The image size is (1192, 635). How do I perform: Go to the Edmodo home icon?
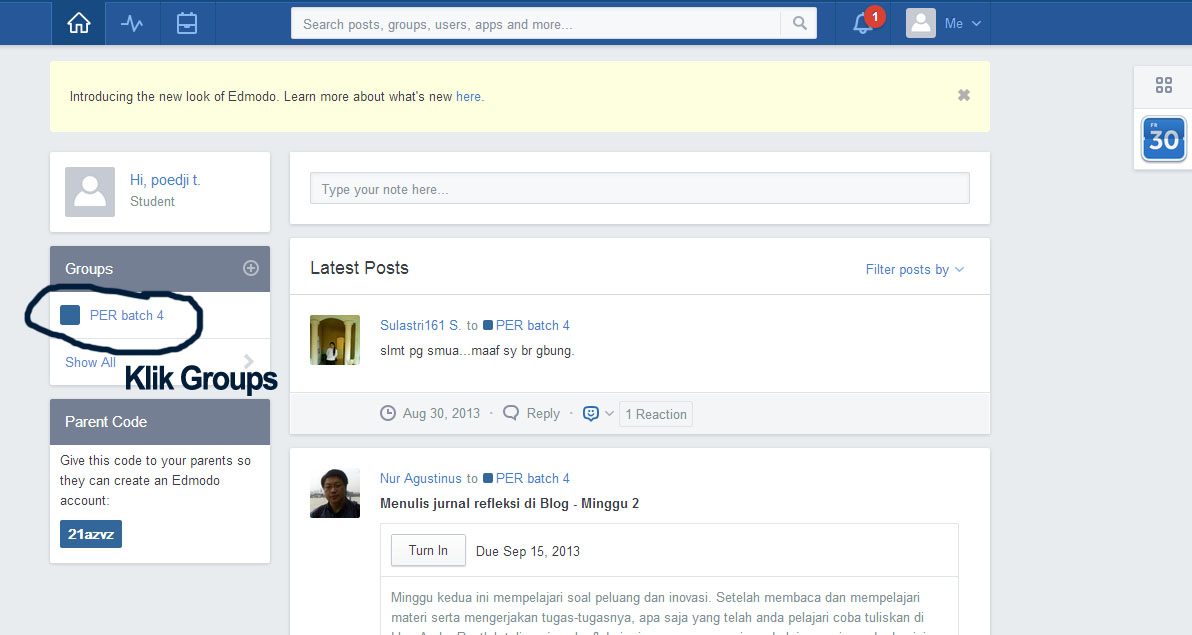tap(78, 24)
